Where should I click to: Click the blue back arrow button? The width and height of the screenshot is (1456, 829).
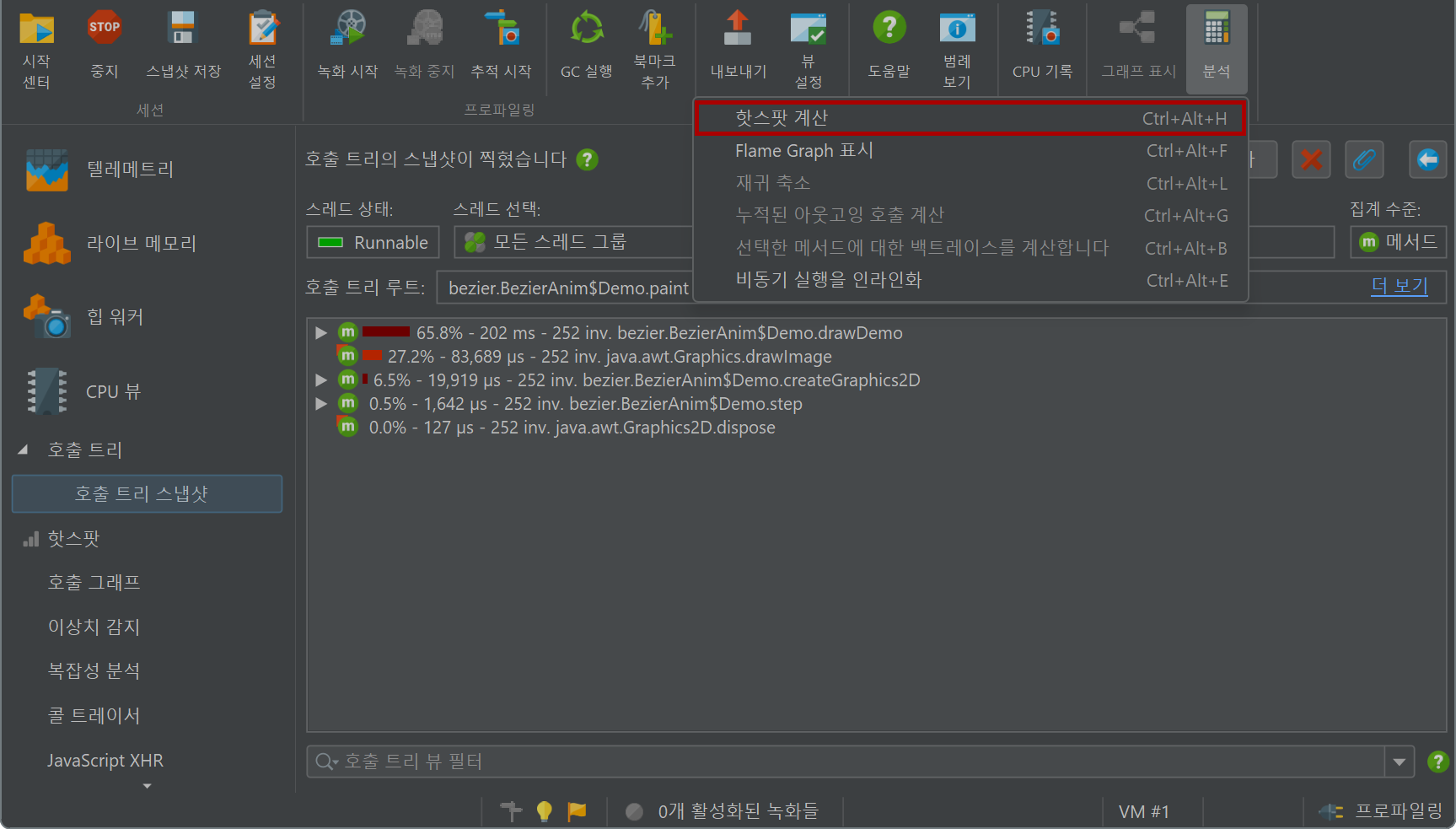1428,159
